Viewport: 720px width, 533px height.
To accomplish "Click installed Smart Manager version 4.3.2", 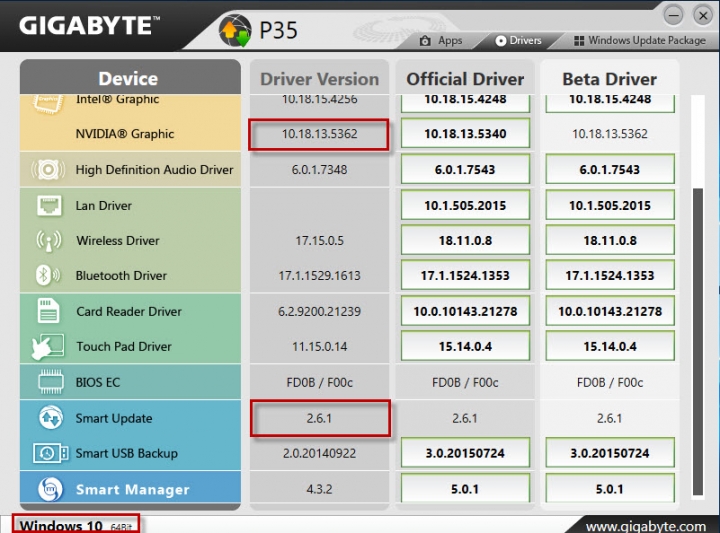I will tap(319, 489).
